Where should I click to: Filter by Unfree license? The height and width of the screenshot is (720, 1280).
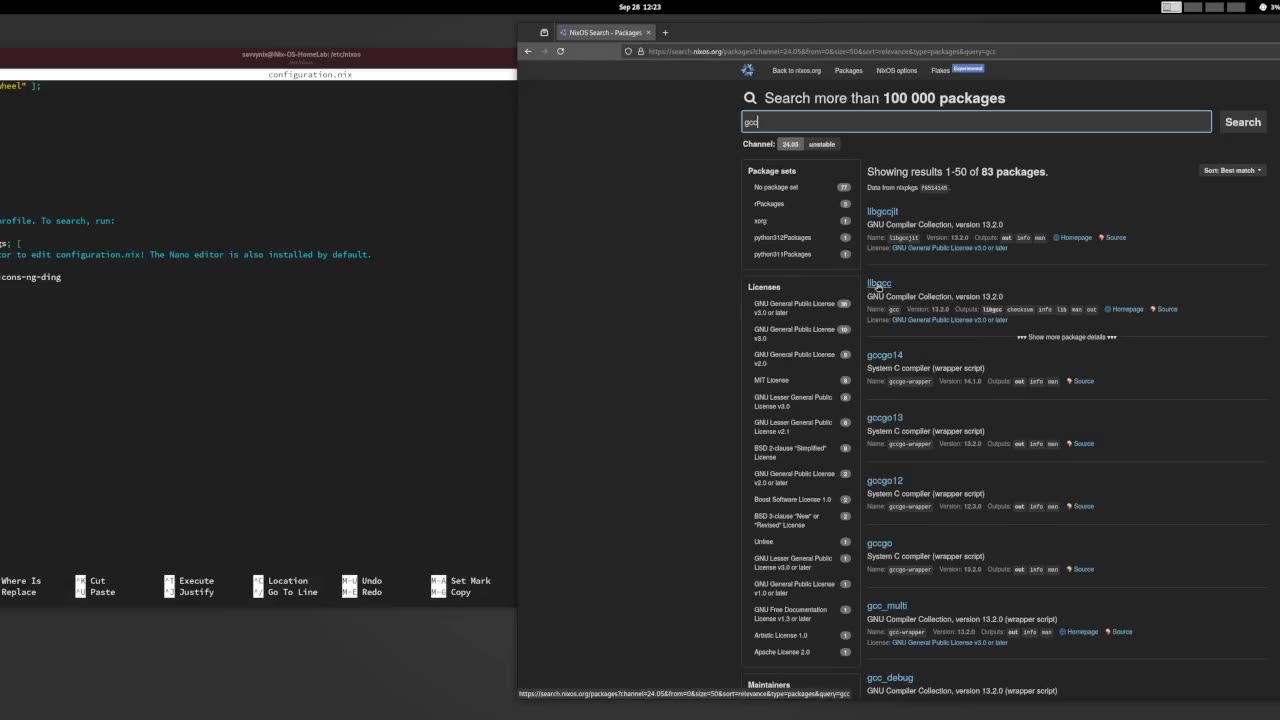tap(801, 542)
